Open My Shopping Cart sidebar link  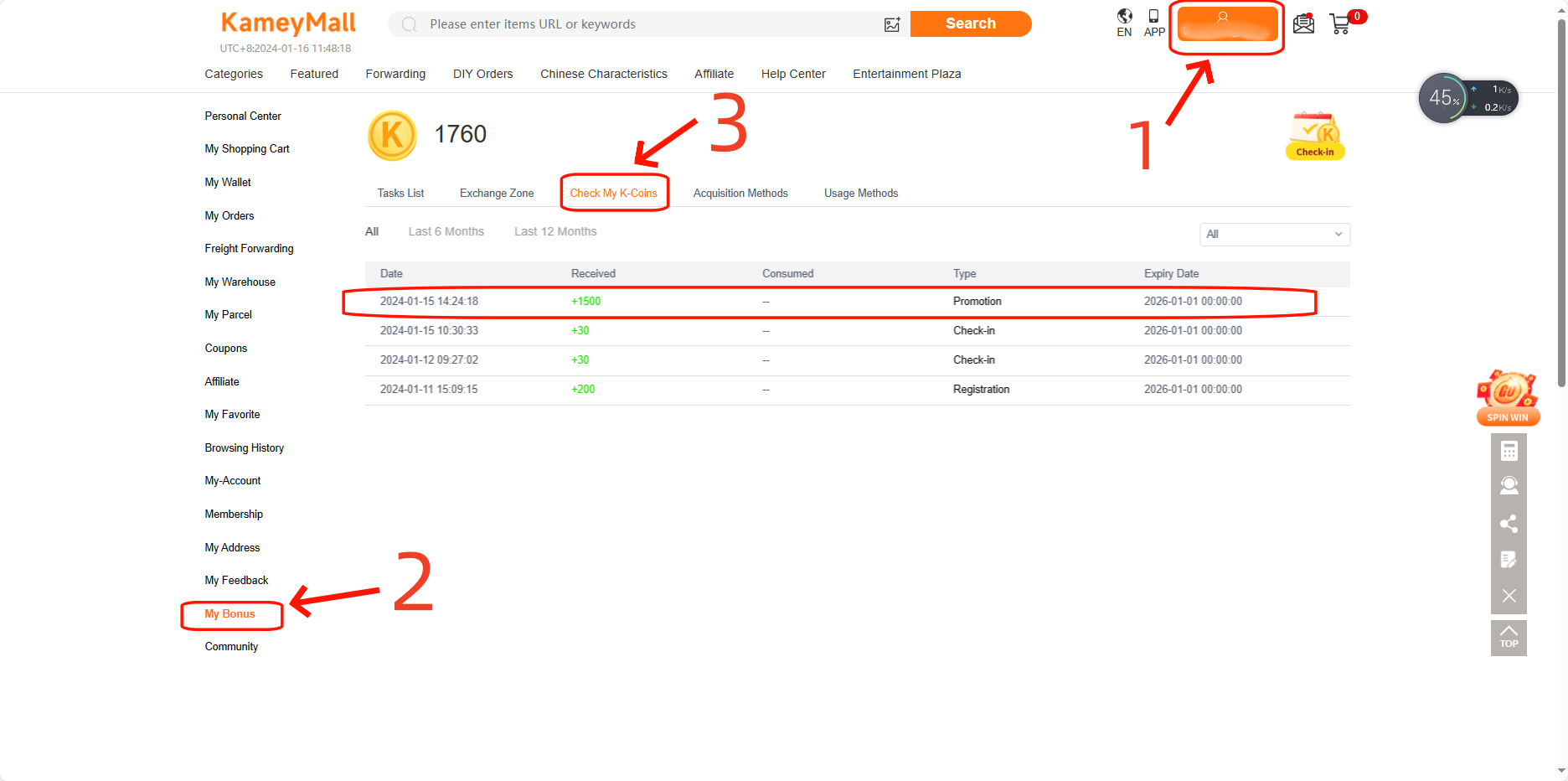pos(247,149)
